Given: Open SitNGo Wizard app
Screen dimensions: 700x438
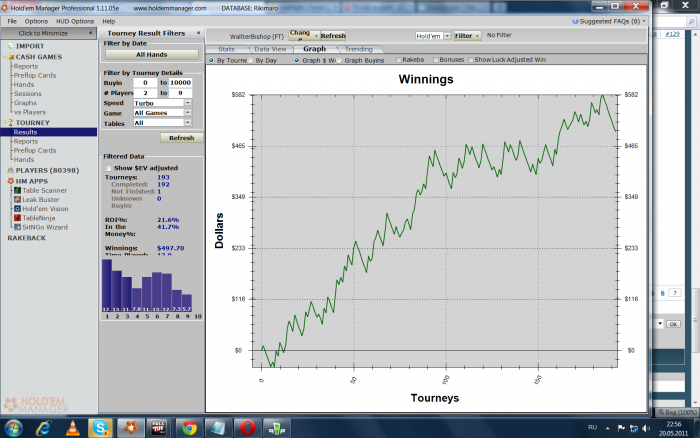Looking at the screenshot, I should tap(45, 227).
